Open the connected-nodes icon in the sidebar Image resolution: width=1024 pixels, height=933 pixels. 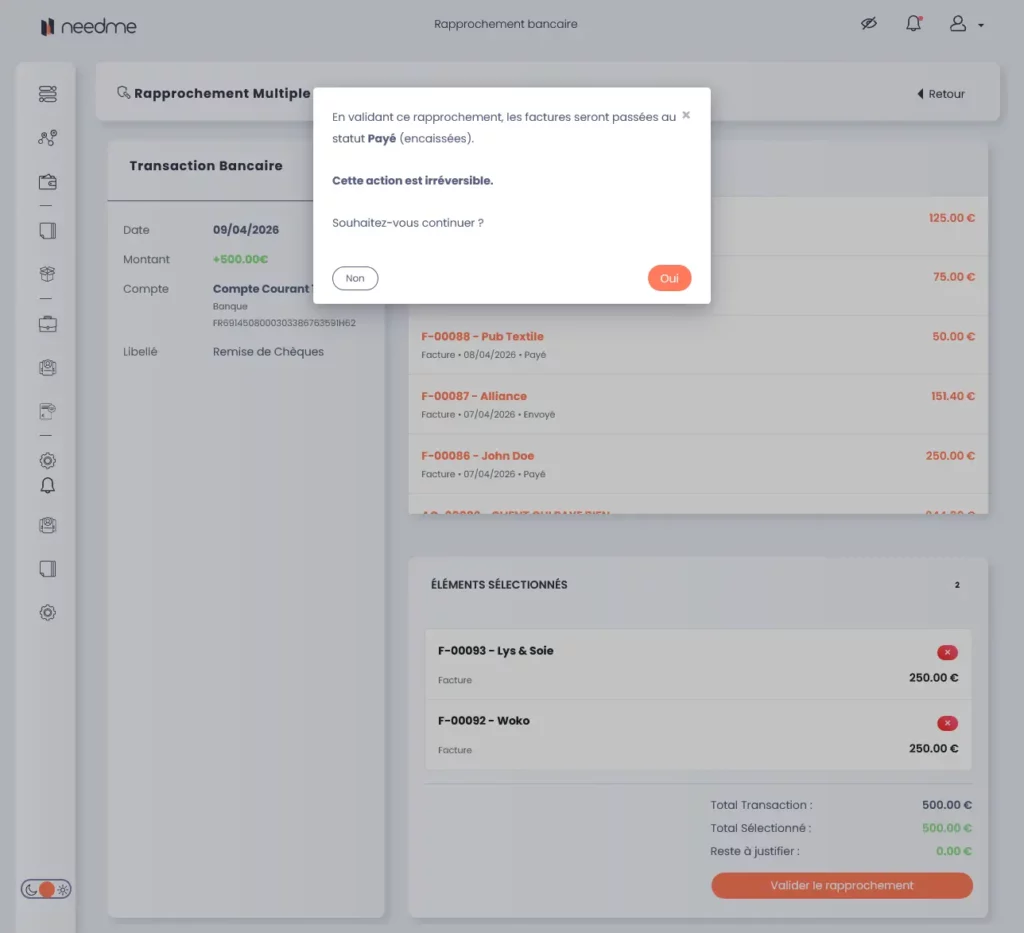[47, 138]
